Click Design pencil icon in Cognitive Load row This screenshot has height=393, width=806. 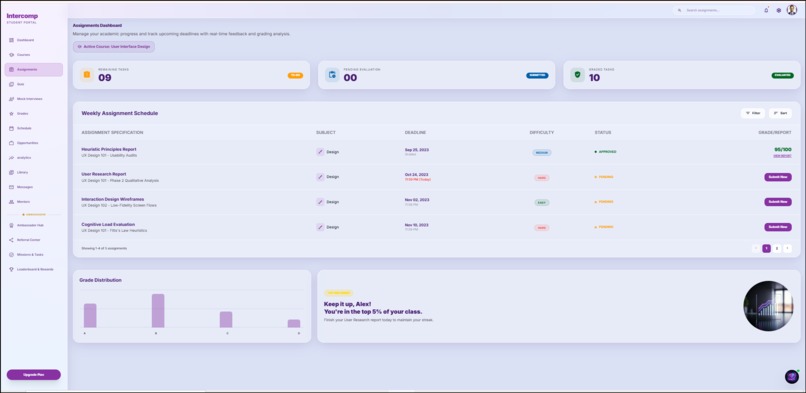point(320,227)
